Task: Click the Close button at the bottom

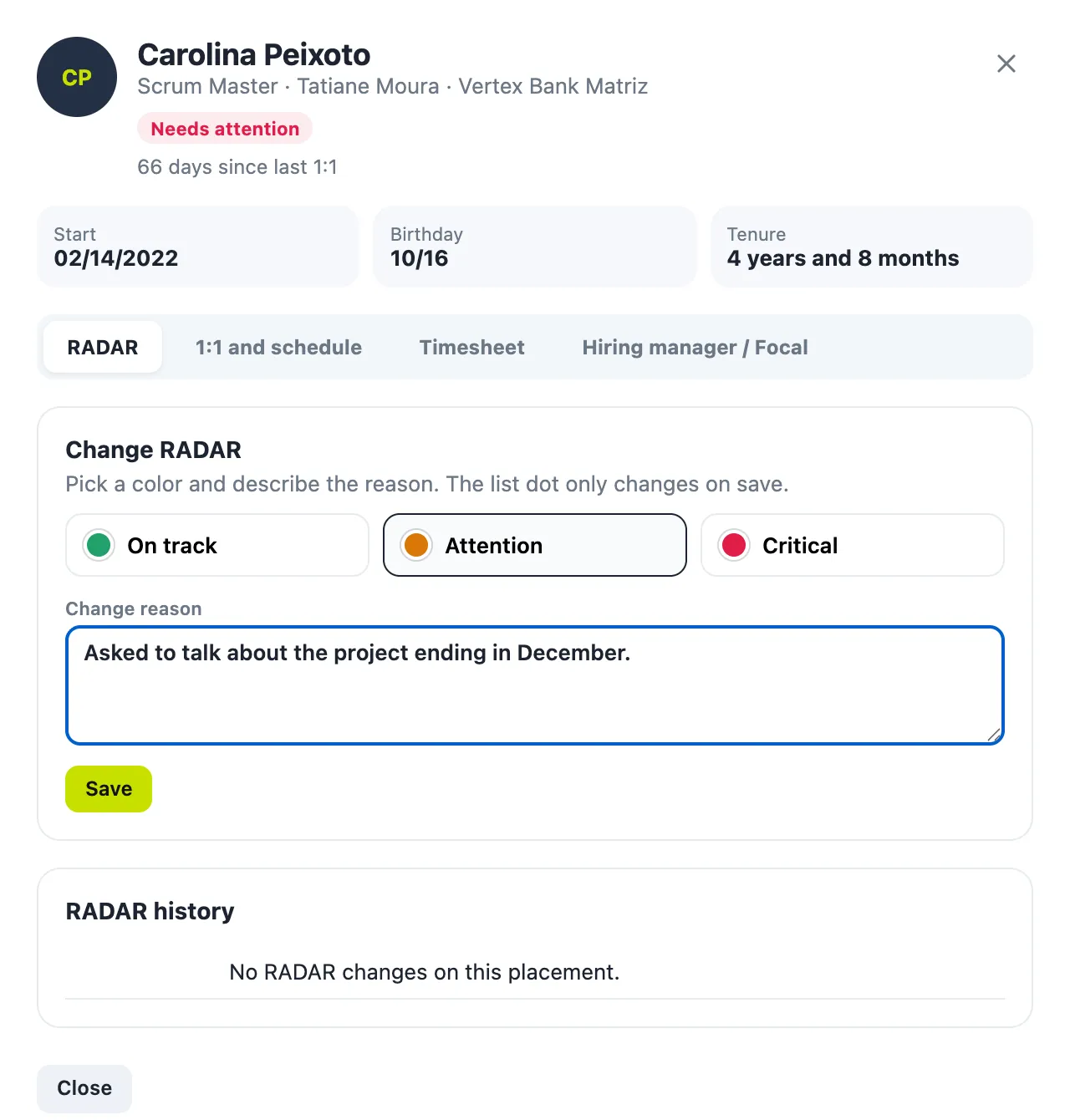Action: [84, 1088]
